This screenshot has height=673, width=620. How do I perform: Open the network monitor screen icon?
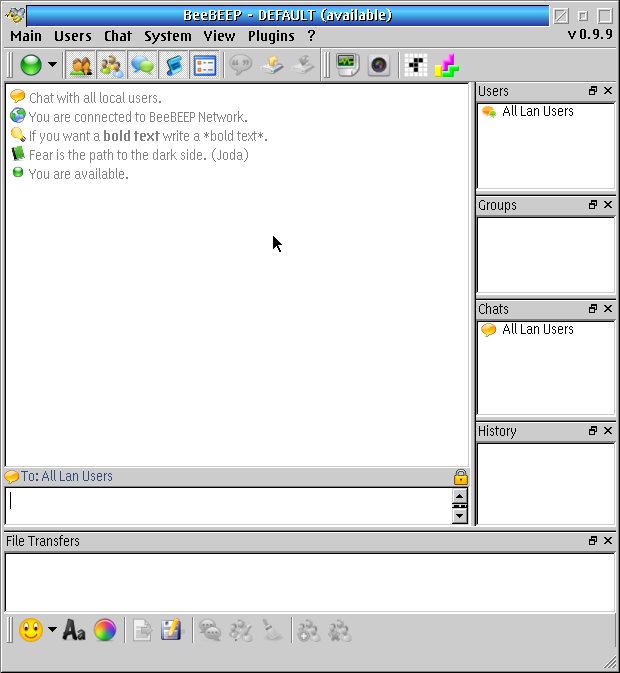(x=348, y=65)
